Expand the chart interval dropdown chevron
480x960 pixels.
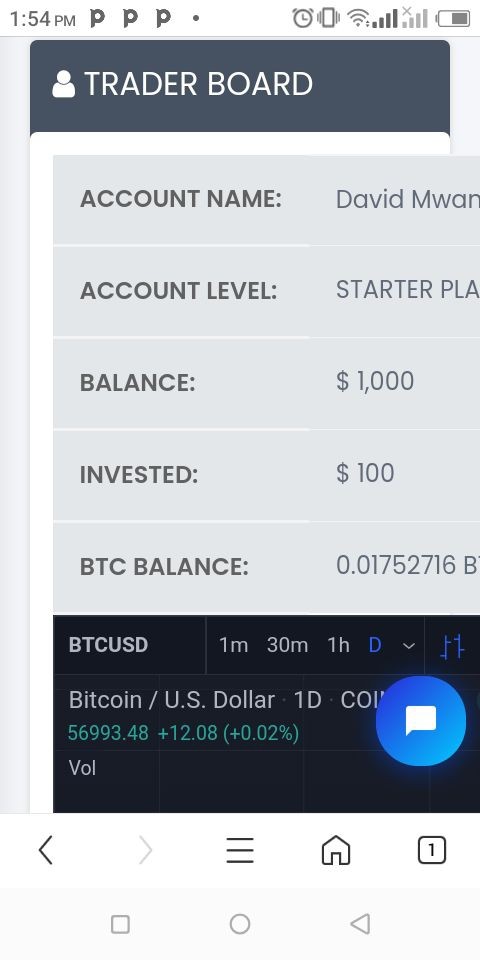pos(409,646)
